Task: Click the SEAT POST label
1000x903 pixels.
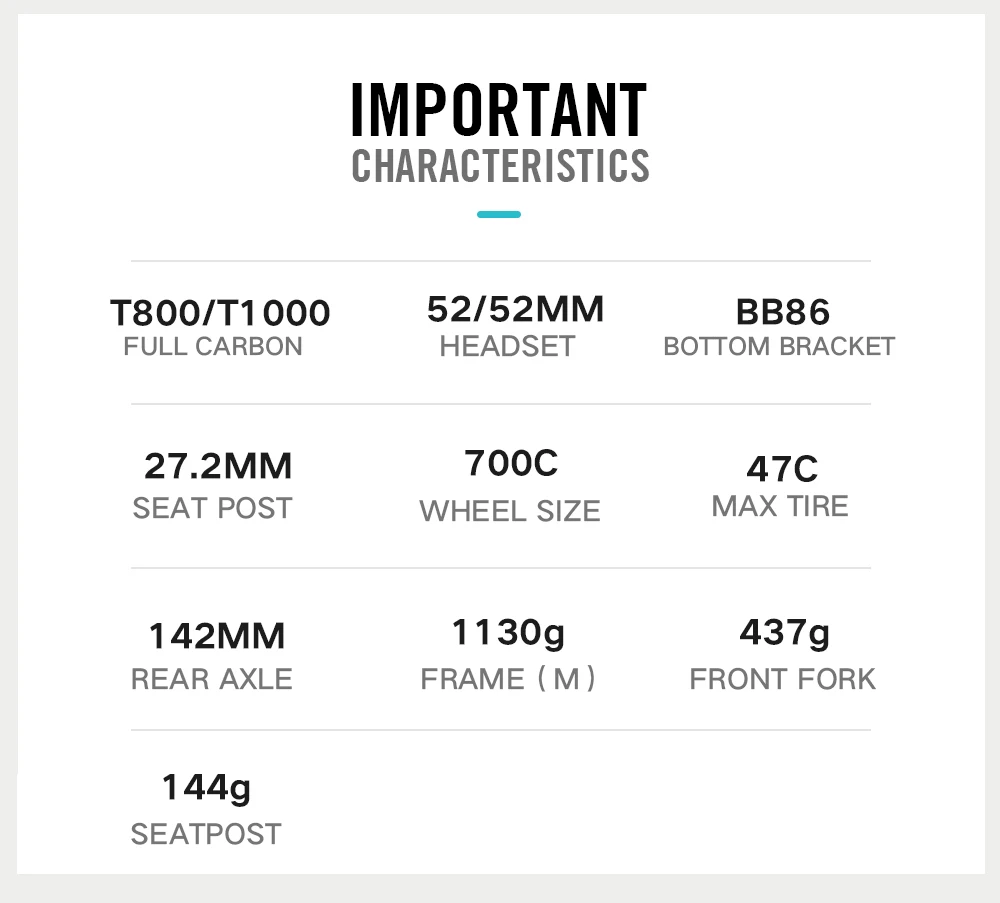Action: [212, 508]
